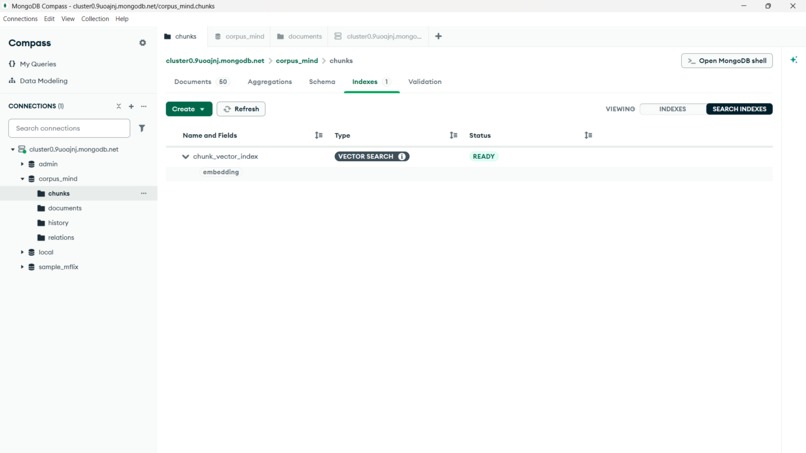The height and width of the screenshot is (453, 806).
Task: Expand the sample_mflix database
Action: click(x=22, y=267)
